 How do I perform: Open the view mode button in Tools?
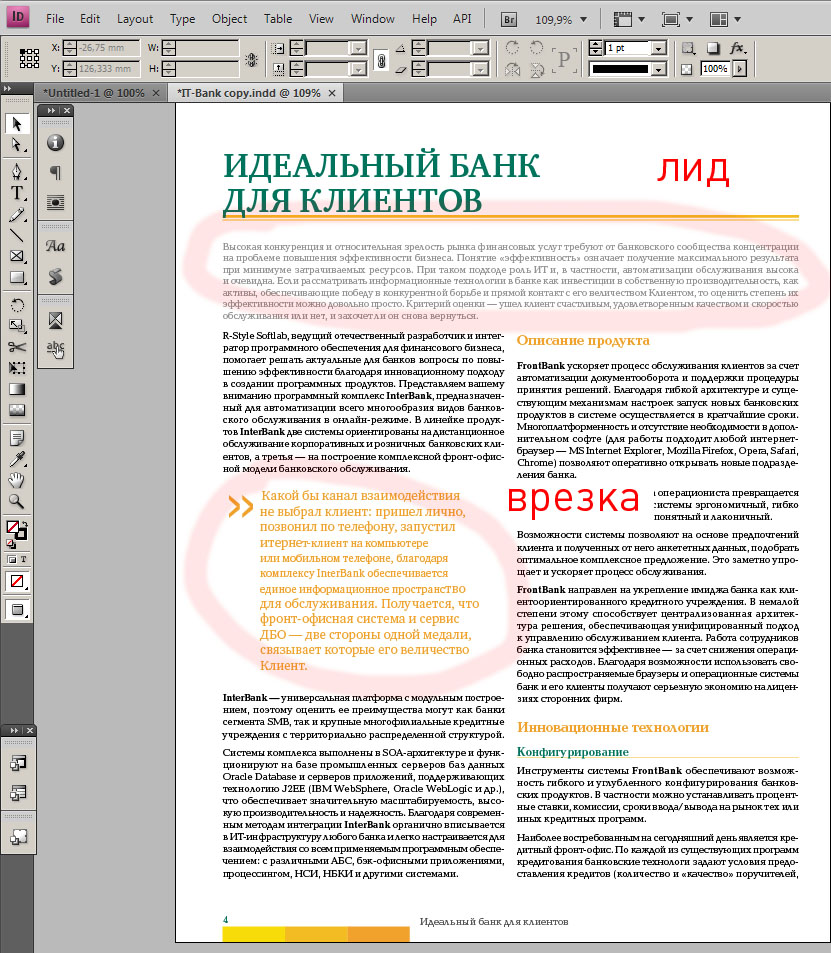coord(17,610)
